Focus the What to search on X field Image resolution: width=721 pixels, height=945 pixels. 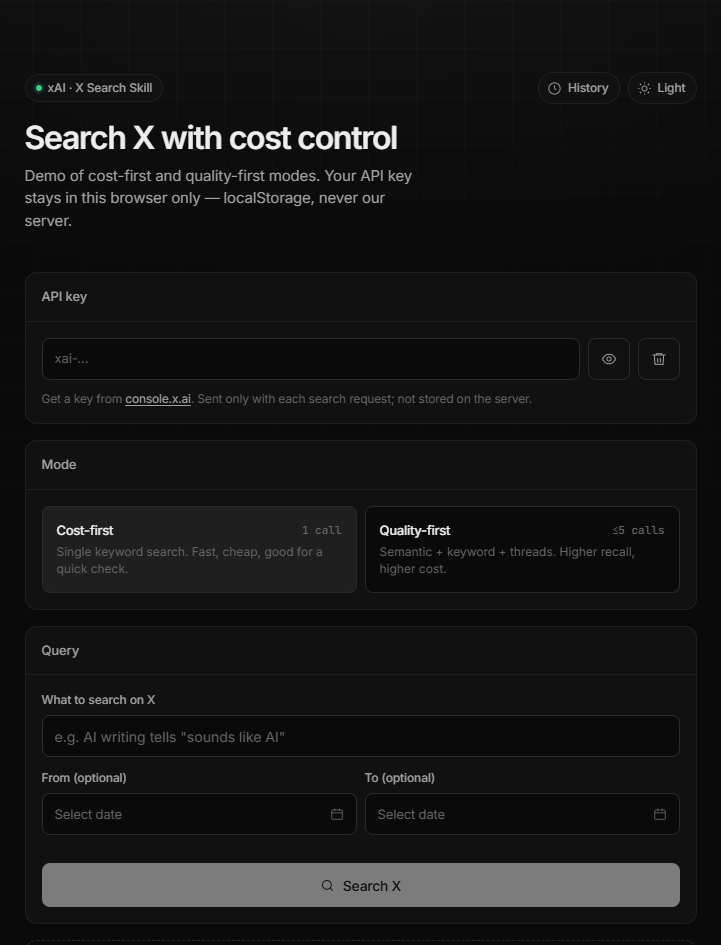pyautogui.click(x=360, y=736)
